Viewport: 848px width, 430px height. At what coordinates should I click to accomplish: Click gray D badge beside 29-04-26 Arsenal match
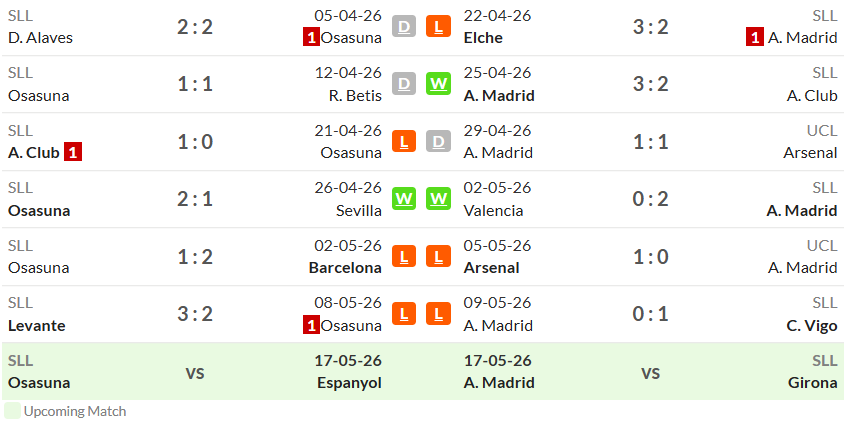point(438,141)
